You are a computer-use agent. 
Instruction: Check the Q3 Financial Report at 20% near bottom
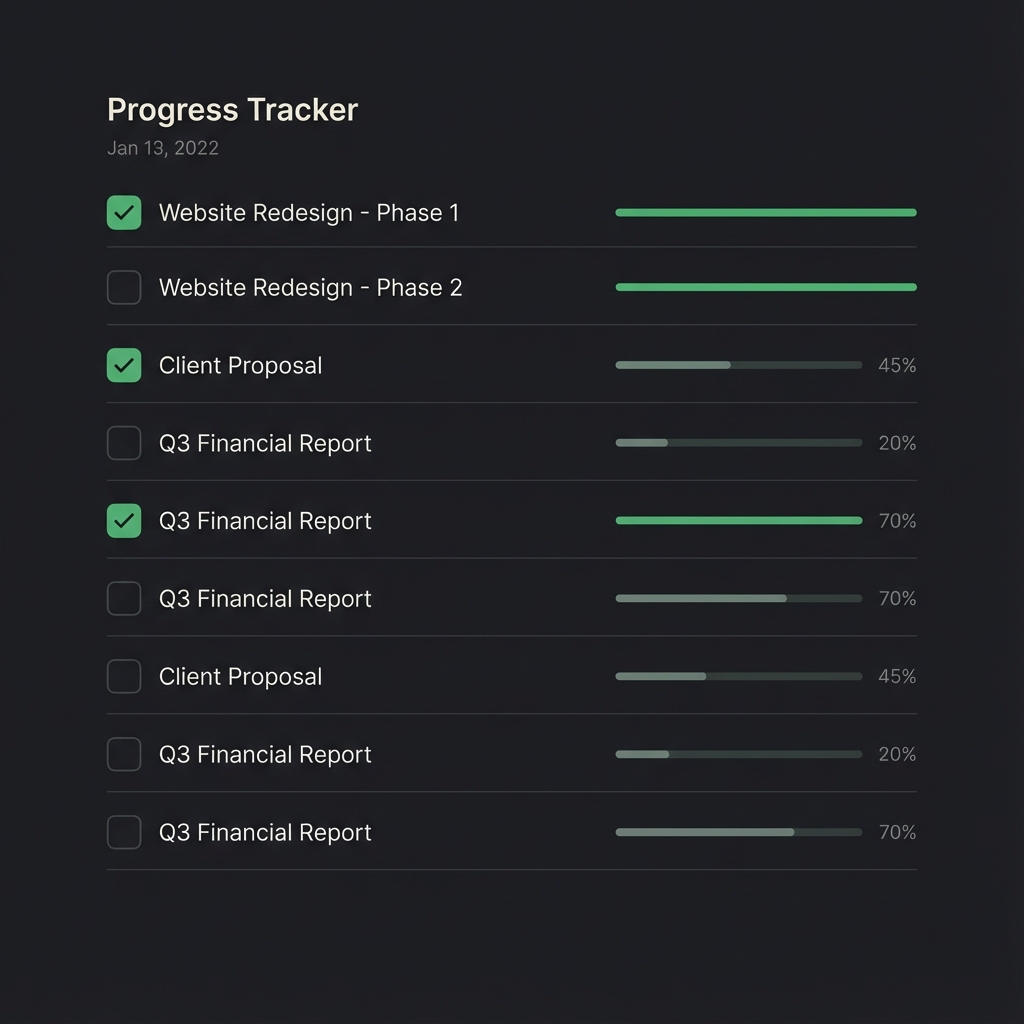[x=124, y=754]
